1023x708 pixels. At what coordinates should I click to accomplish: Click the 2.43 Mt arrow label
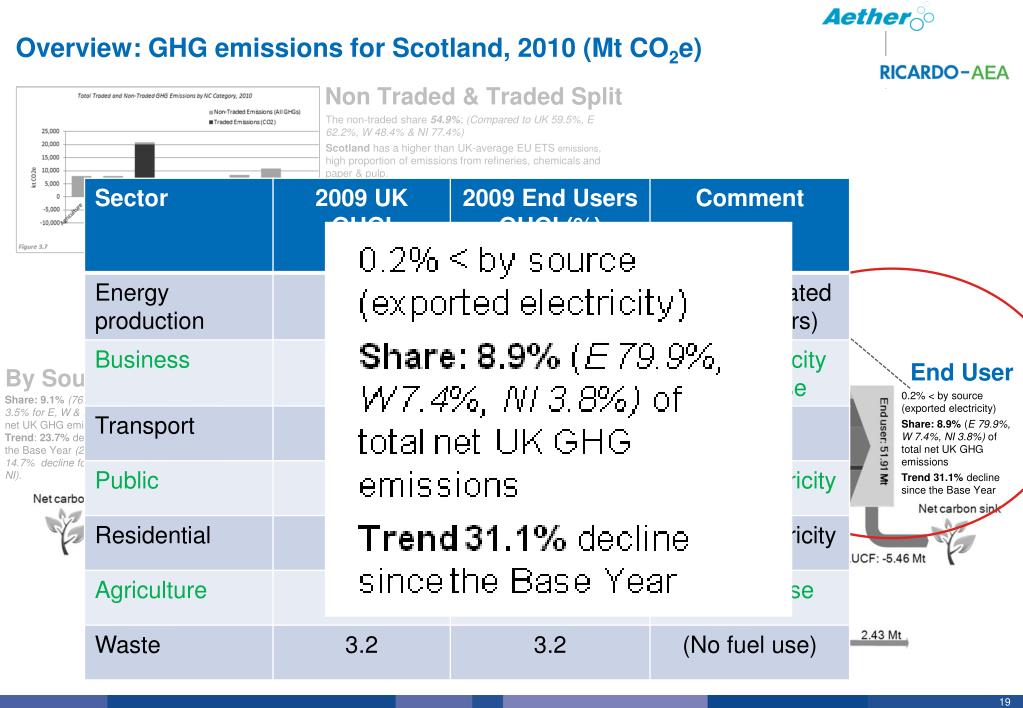pyautogui.click(x=881, y=635)
